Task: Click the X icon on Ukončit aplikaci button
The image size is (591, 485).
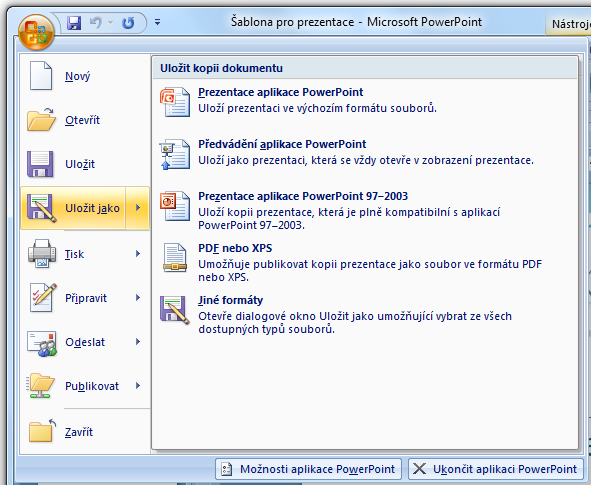Action: click(419, 469)
